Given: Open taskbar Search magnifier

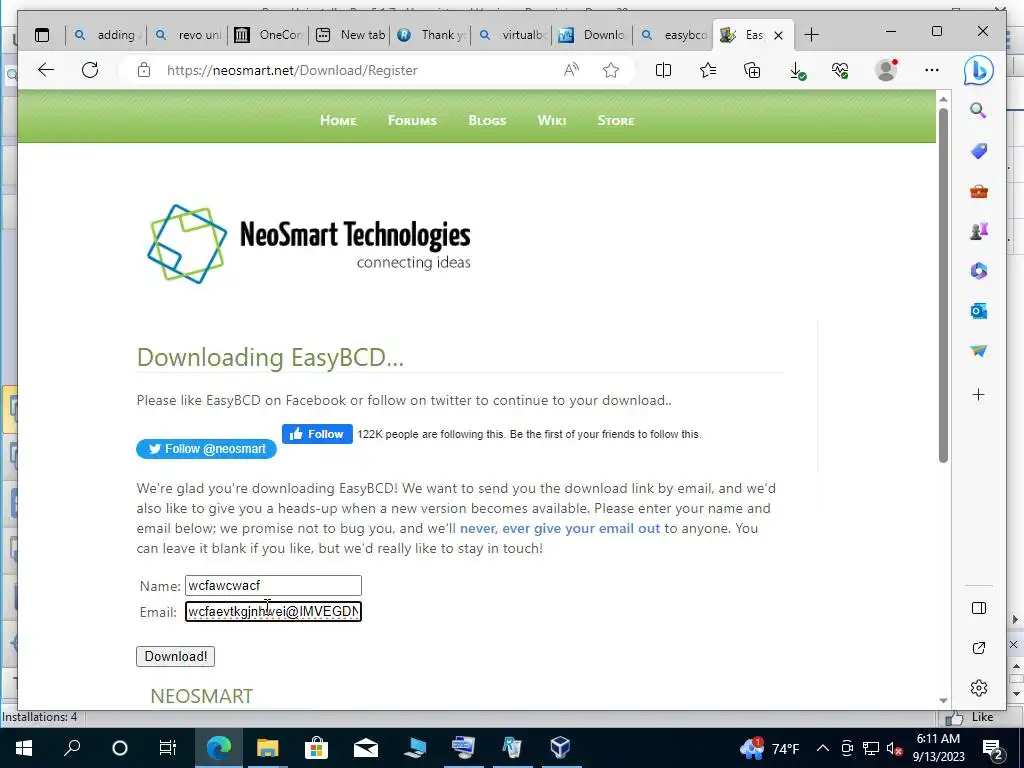Looking at the screenshot, I should point(72,747).
